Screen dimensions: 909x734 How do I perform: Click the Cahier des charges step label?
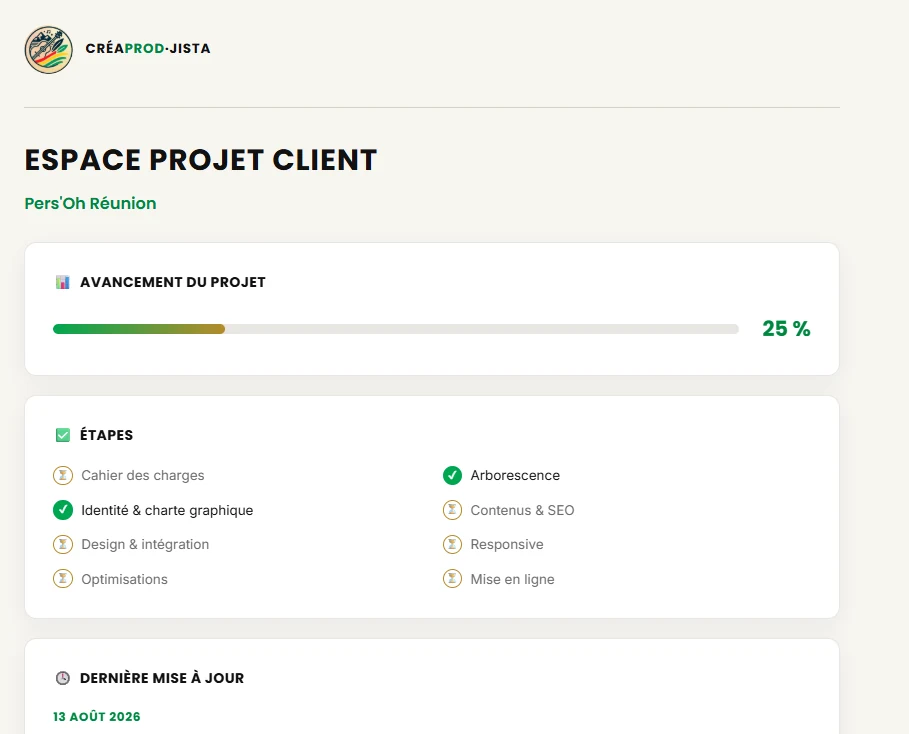click(x=143, y=475)
